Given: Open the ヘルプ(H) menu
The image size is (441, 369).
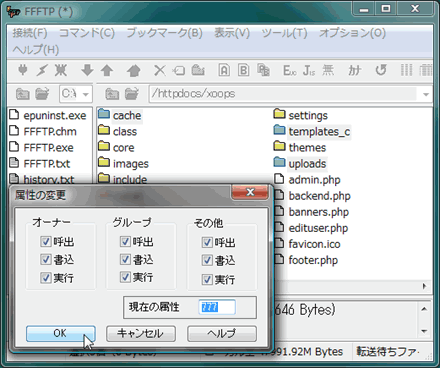Looking at the screenshot, I should 36,50.
